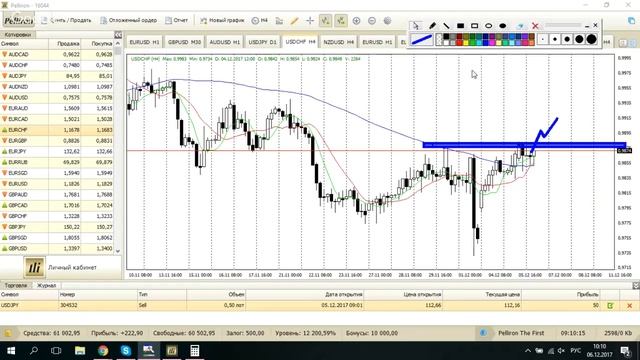Select the filled rectangle drawing tool

pos(460,26)
